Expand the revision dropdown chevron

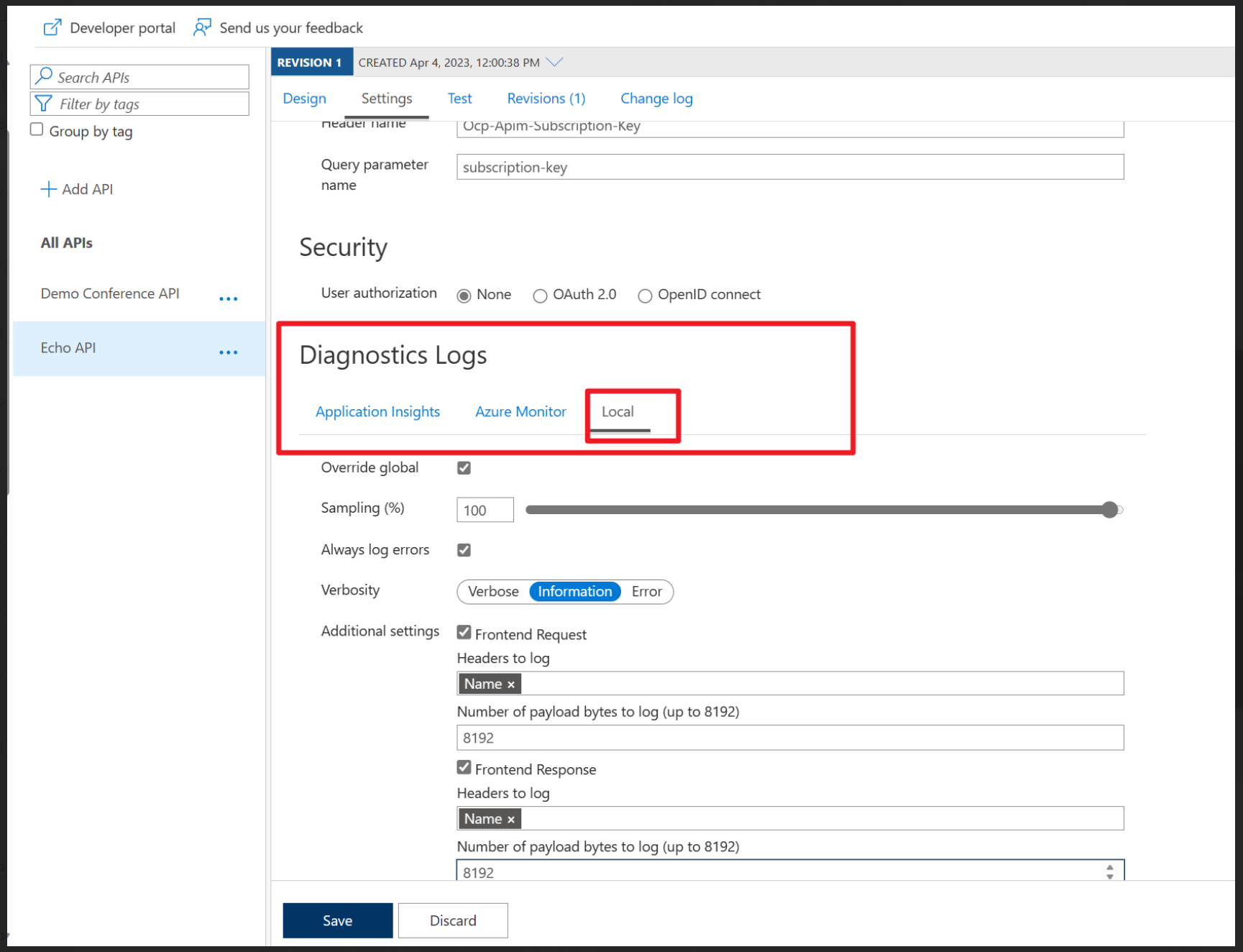coord(554,63)
